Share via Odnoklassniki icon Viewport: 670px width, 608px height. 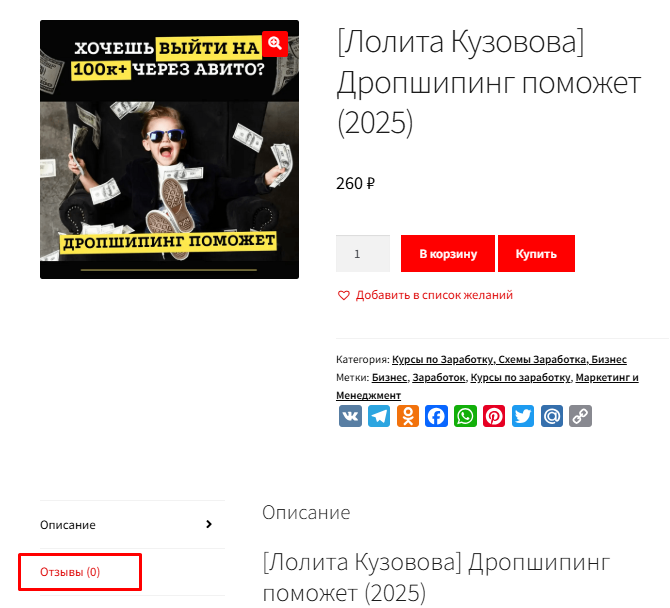(408, 416)
